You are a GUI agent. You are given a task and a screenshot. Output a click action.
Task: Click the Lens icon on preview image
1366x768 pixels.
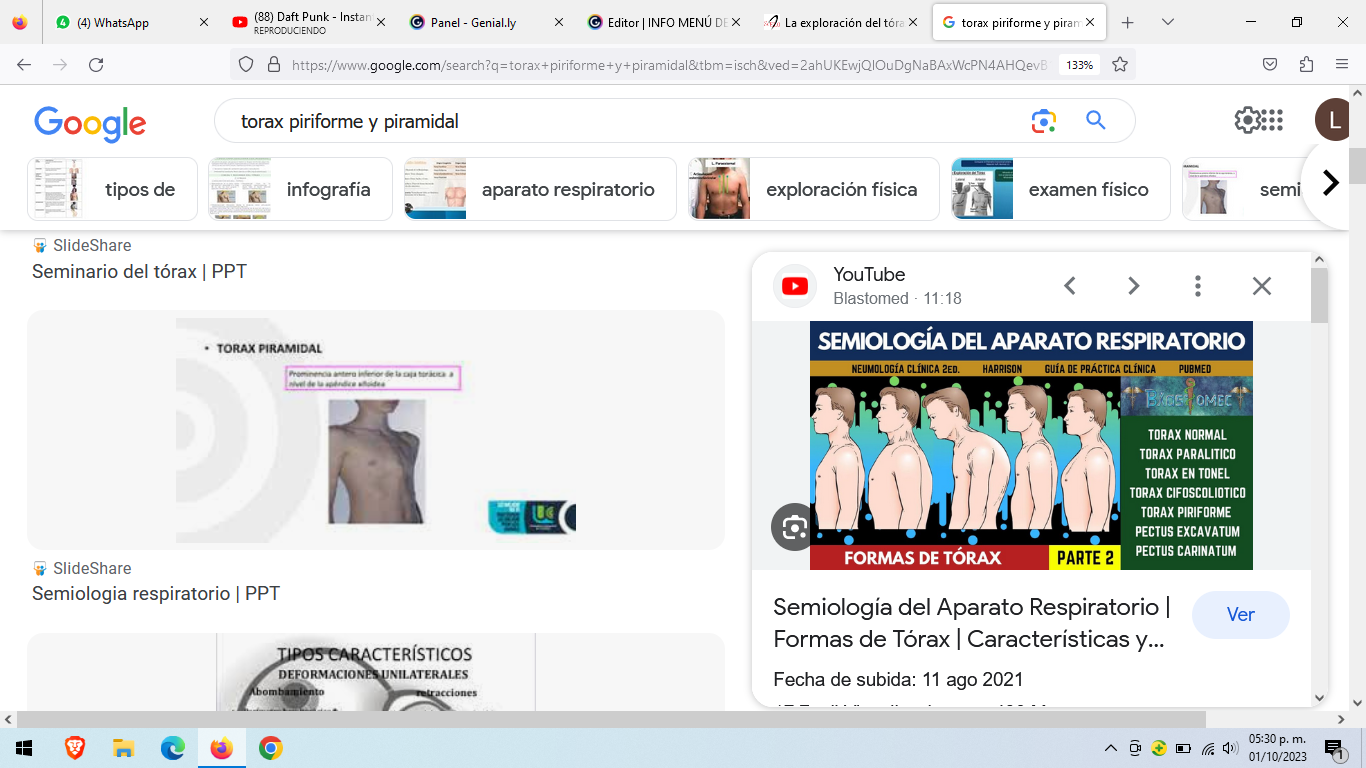(x=794, y=527)
